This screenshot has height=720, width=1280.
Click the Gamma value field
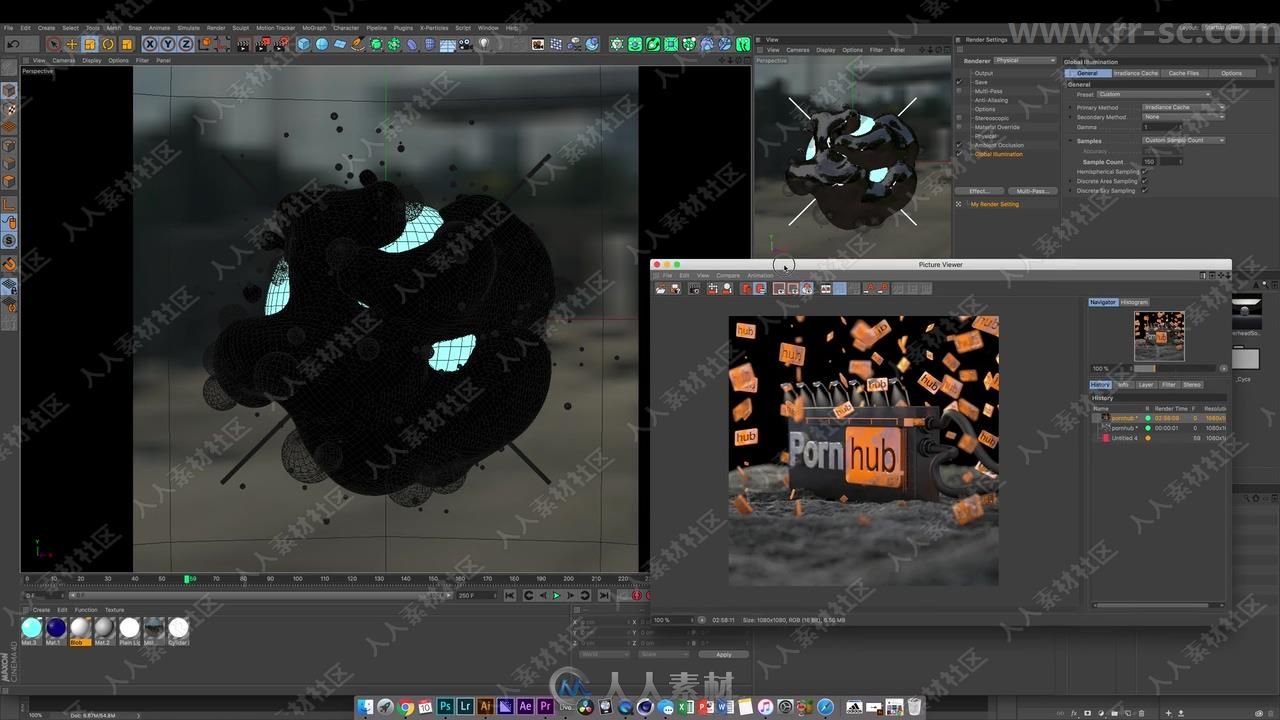point(1160,127)
